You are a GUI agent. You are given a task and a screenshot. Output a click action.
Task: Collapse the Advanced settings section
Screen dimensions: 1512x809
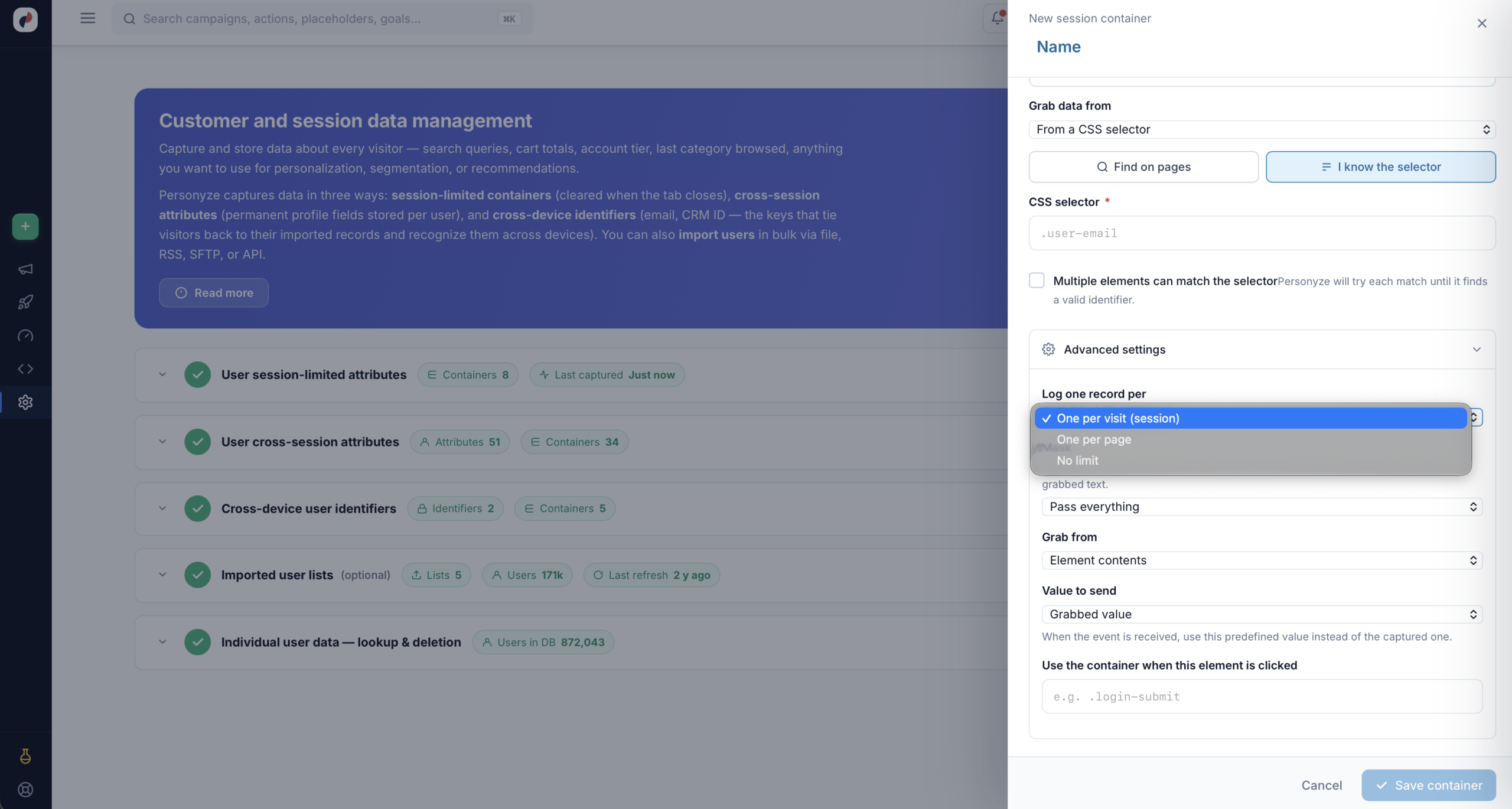1262,350
